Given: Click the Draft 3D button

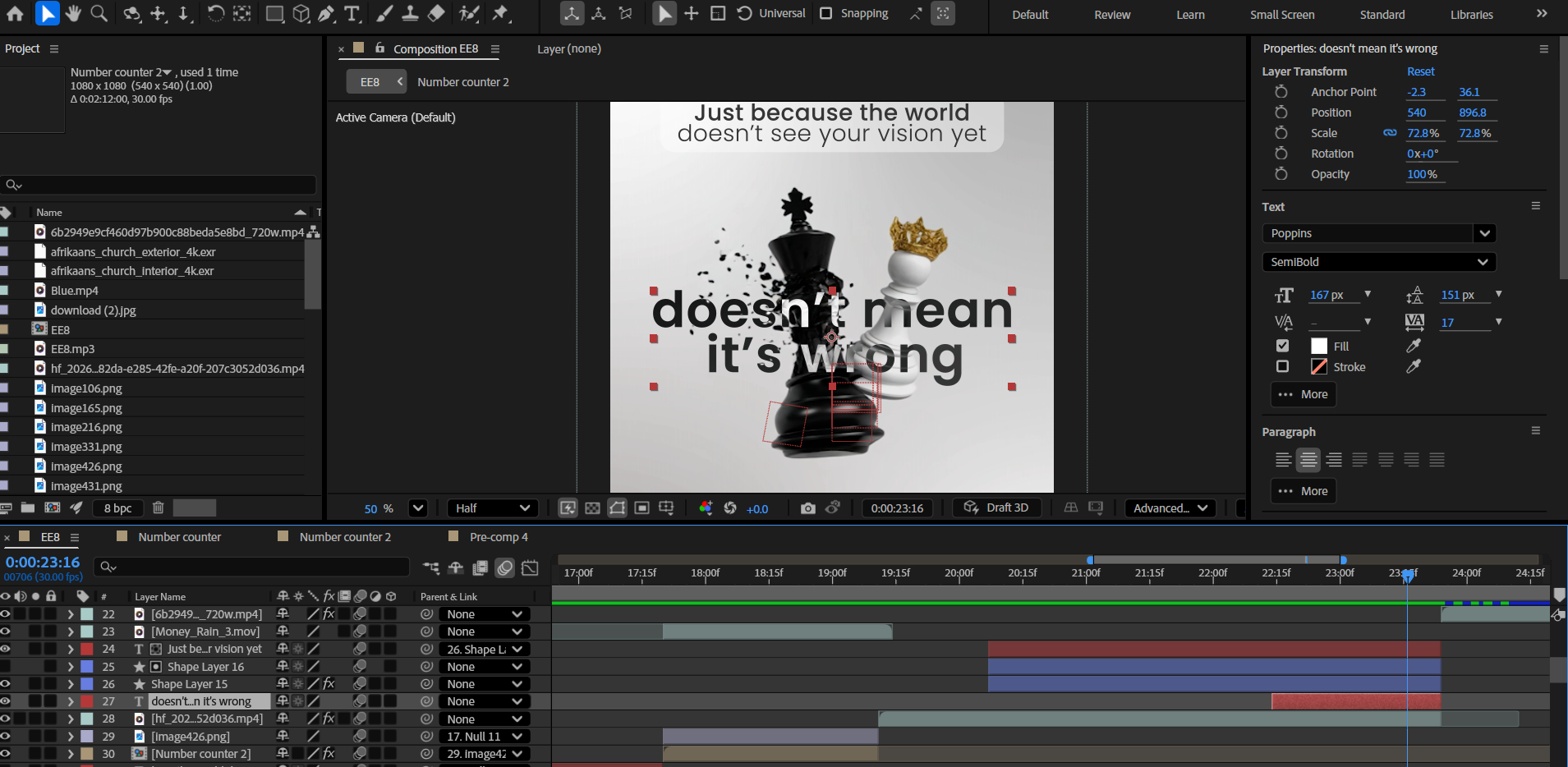Looking at the screenshot, I should coord(996,508).
